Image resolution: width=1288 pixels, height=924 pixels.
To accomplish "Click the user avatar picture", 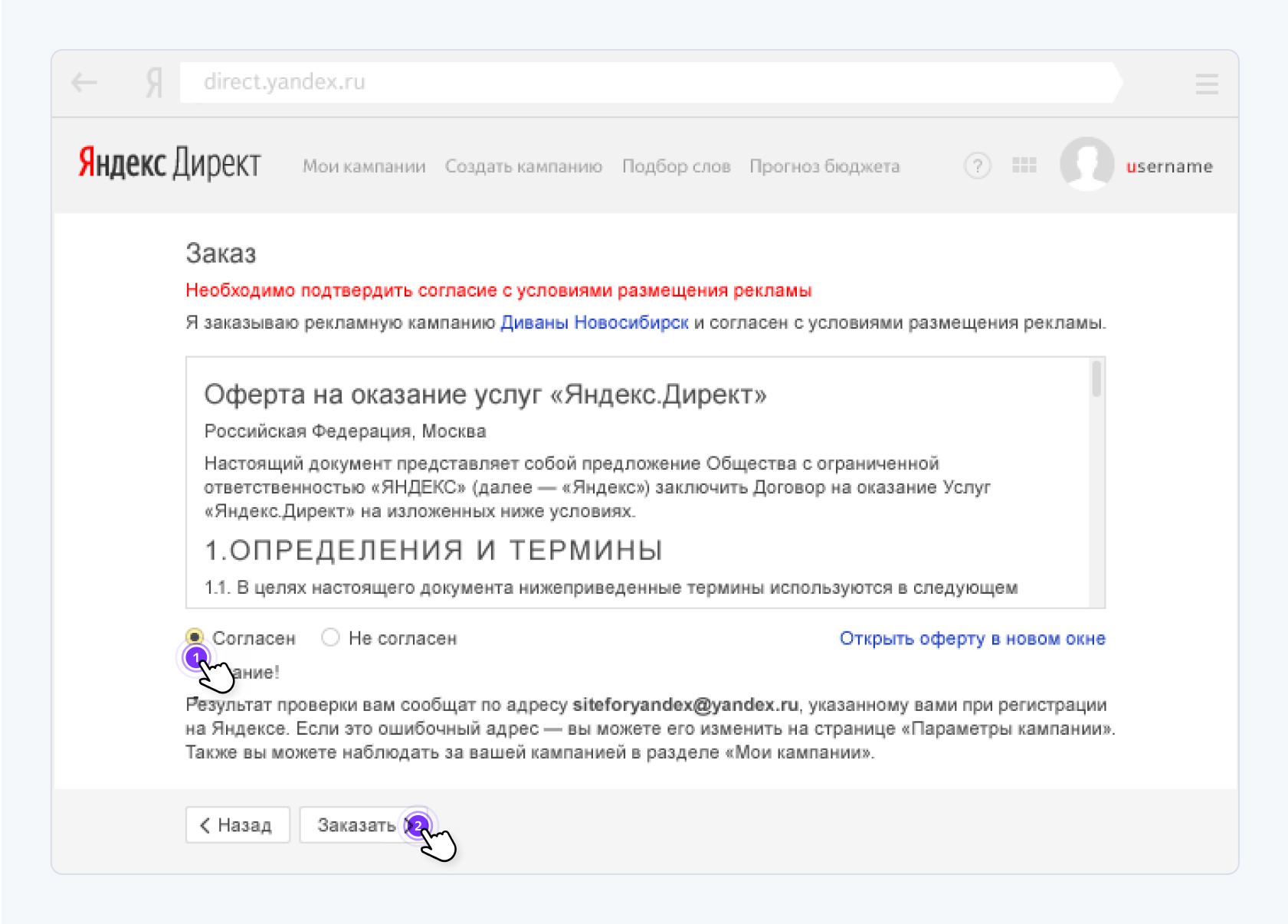I will point(1086,164).
